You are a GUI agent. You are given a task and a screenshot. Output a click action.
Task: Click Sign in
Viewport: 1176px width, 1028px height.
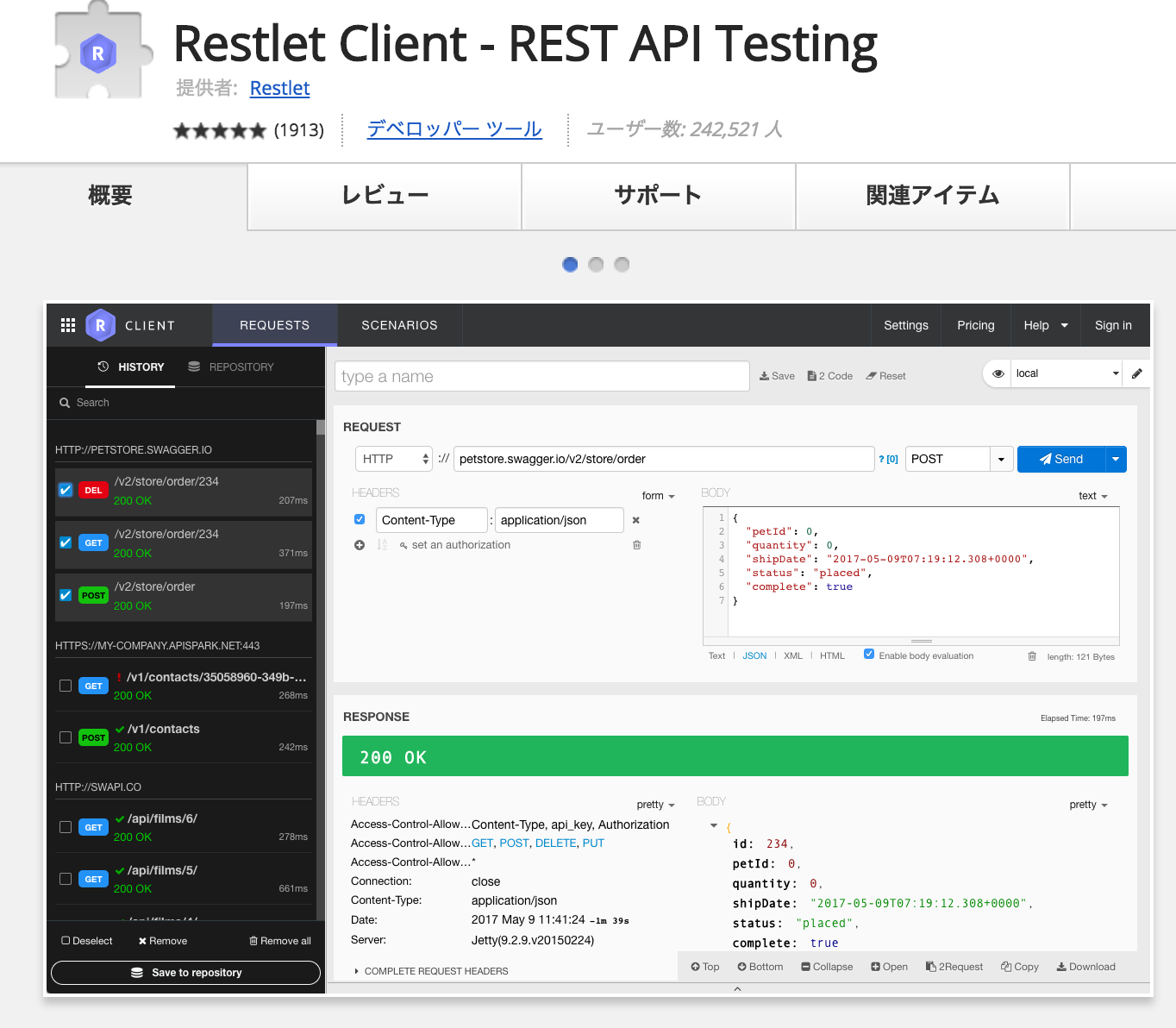[x=1113, y=325]
